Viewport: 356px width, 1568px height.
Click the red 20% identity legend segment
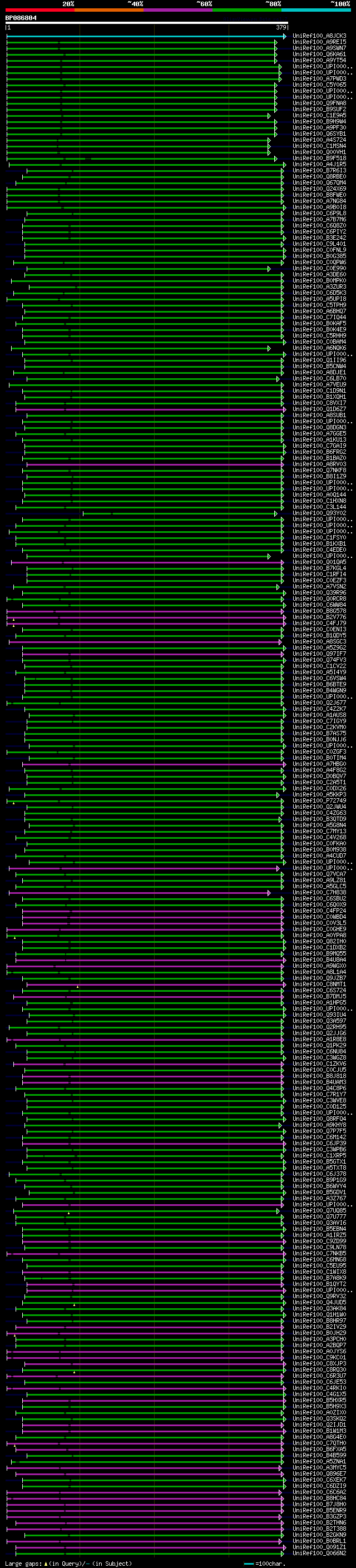(39, 10)
